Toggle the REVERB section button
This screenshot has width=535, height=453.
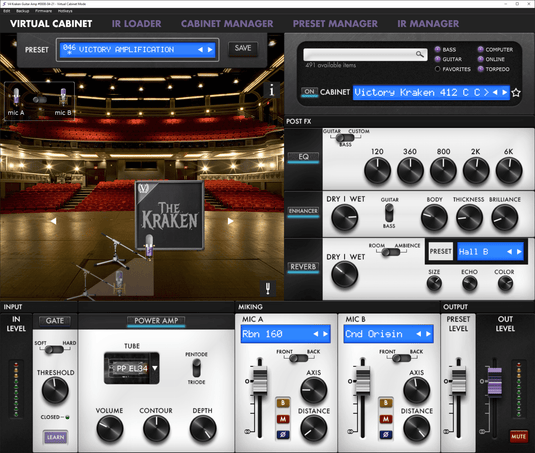pos(303,266)
